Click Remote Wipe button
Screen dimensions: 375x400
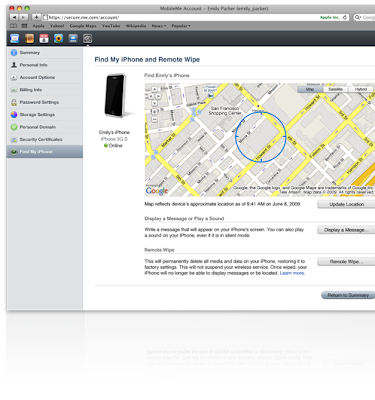pos(346,262)
